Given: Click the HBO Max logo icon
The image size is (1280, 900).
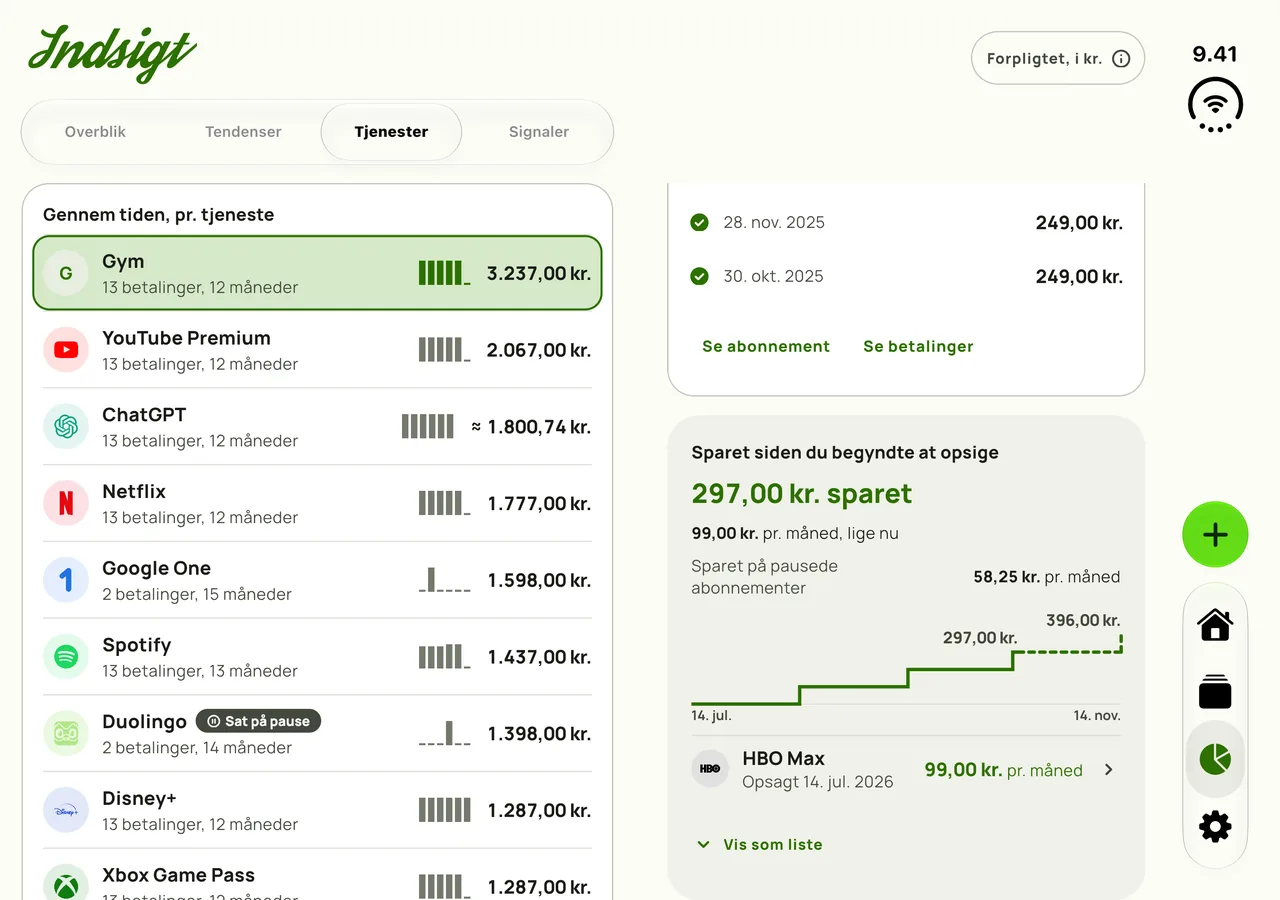Looking at the screenshot, I should click(x=710, y=769).
